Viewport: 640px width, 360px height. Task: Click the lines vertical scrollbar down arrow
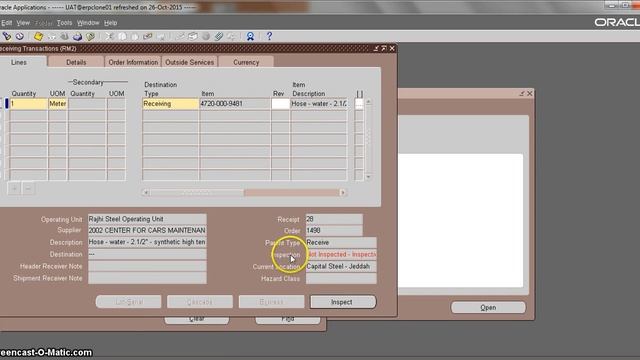368,177
